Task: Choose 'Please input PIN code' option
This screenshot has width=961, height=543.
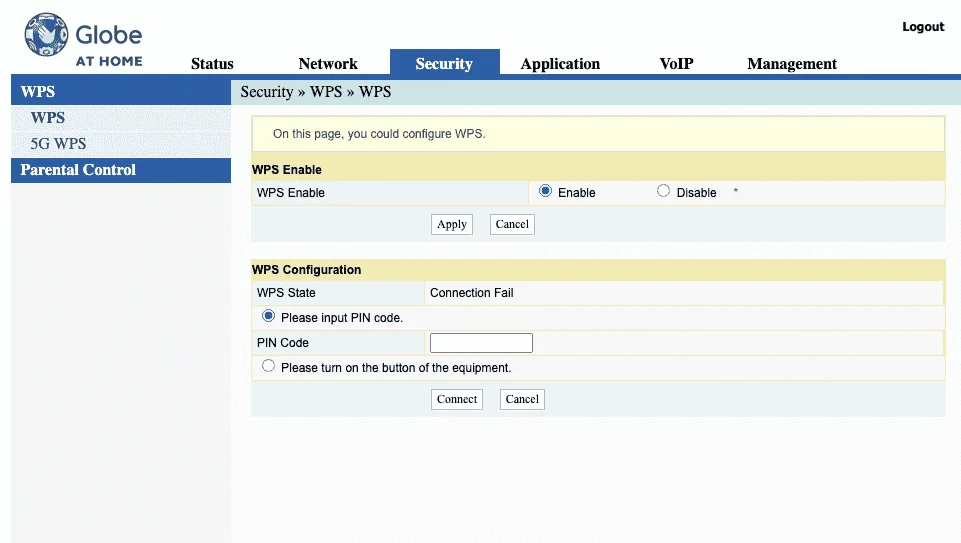Action: 268,316
